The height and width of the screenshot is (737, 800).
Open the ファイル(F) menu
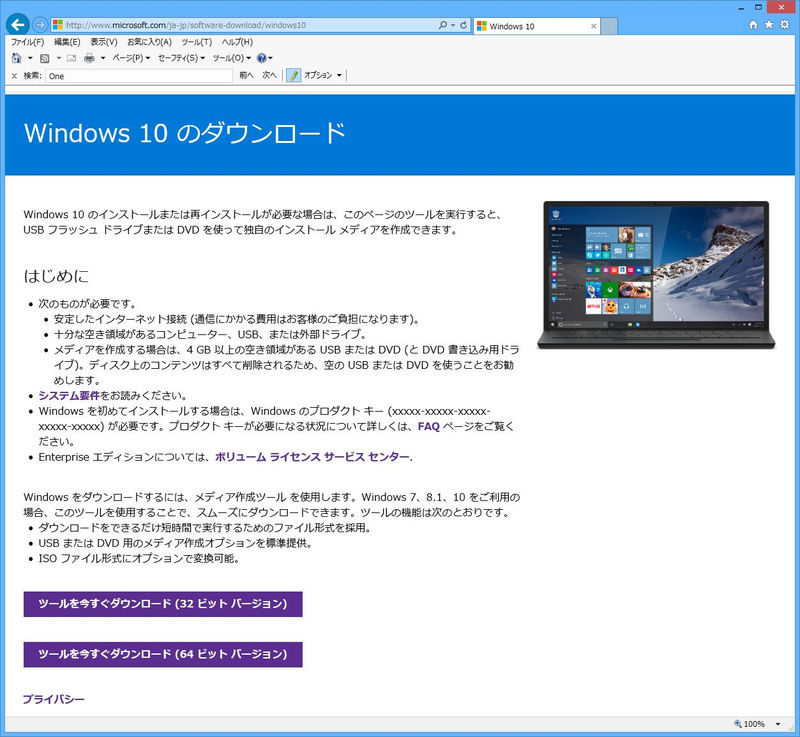click(28, 42)
